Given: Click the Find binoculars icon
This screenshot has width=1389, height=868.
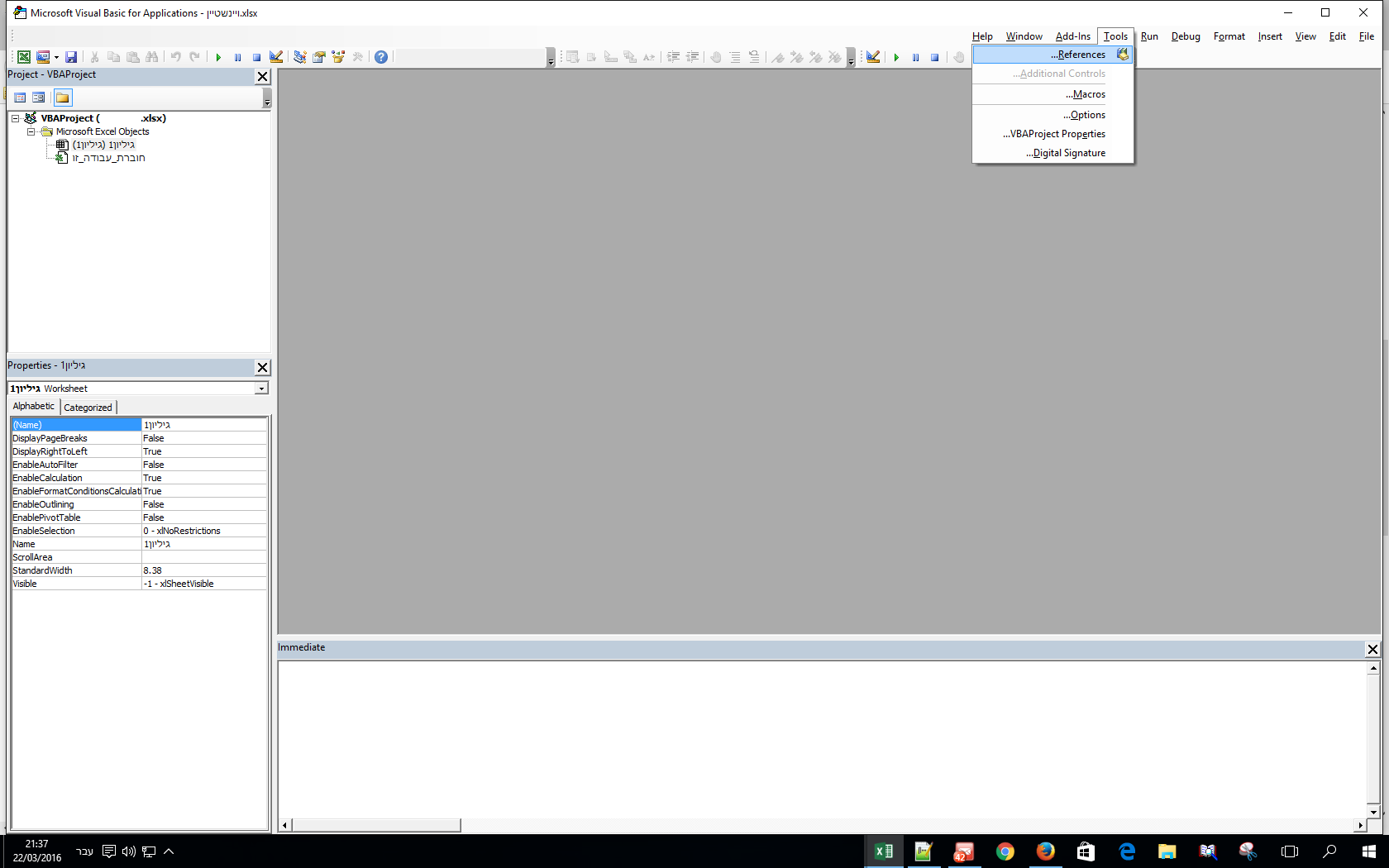Looking at the screenshot, I should click(x=152, y=57).
